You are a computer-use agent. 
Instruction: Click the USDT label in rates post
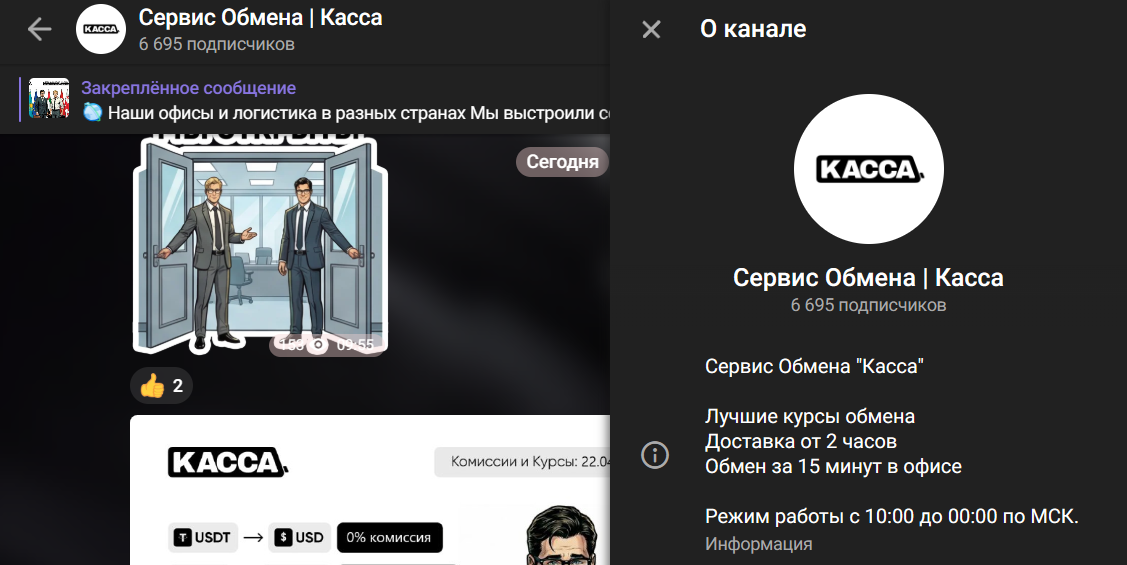(x=203, y=538)
